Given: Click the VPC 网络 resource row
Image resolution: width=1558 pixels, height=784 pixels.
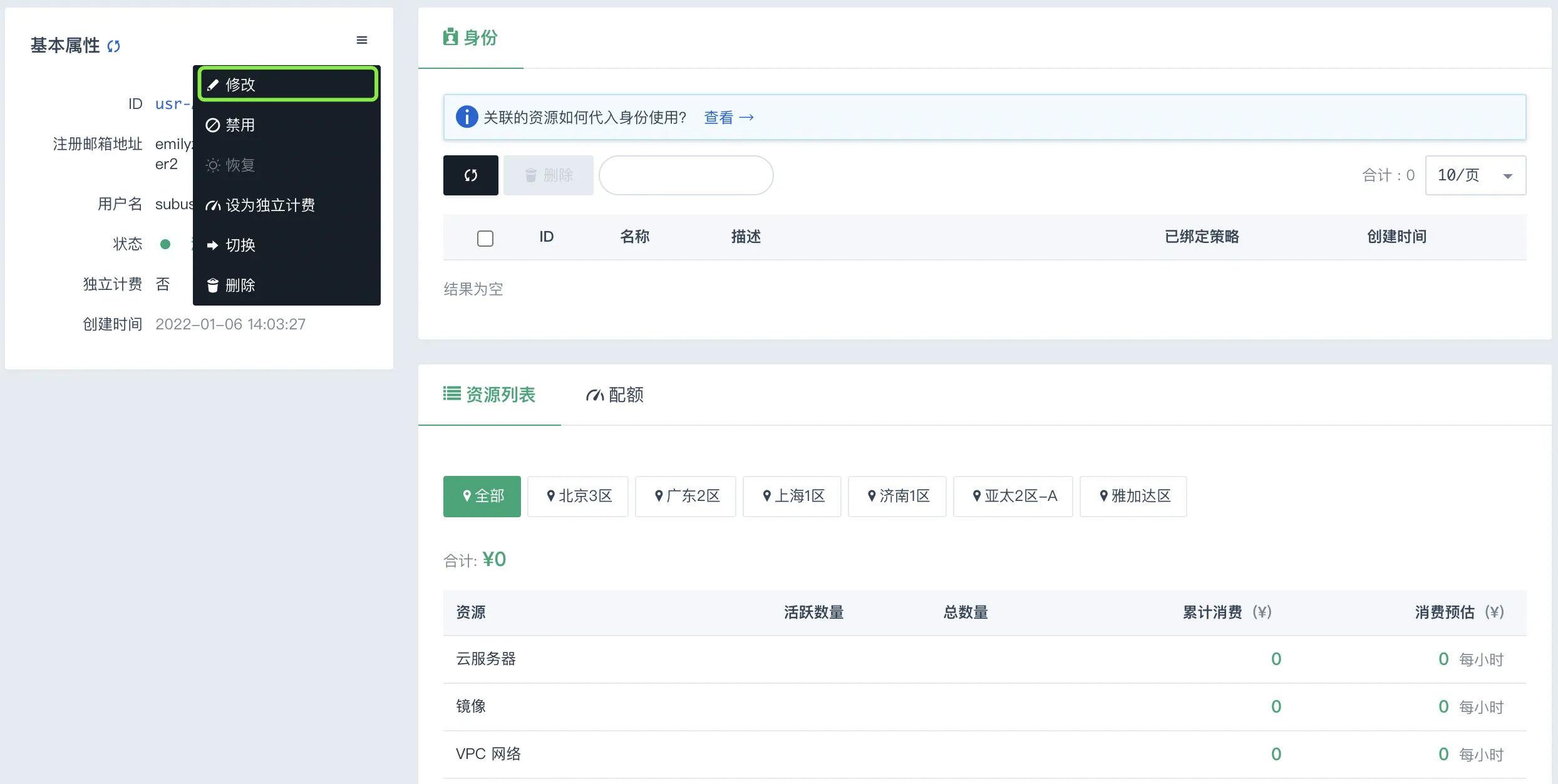Looking at the screenshot, I should point(984,755).
